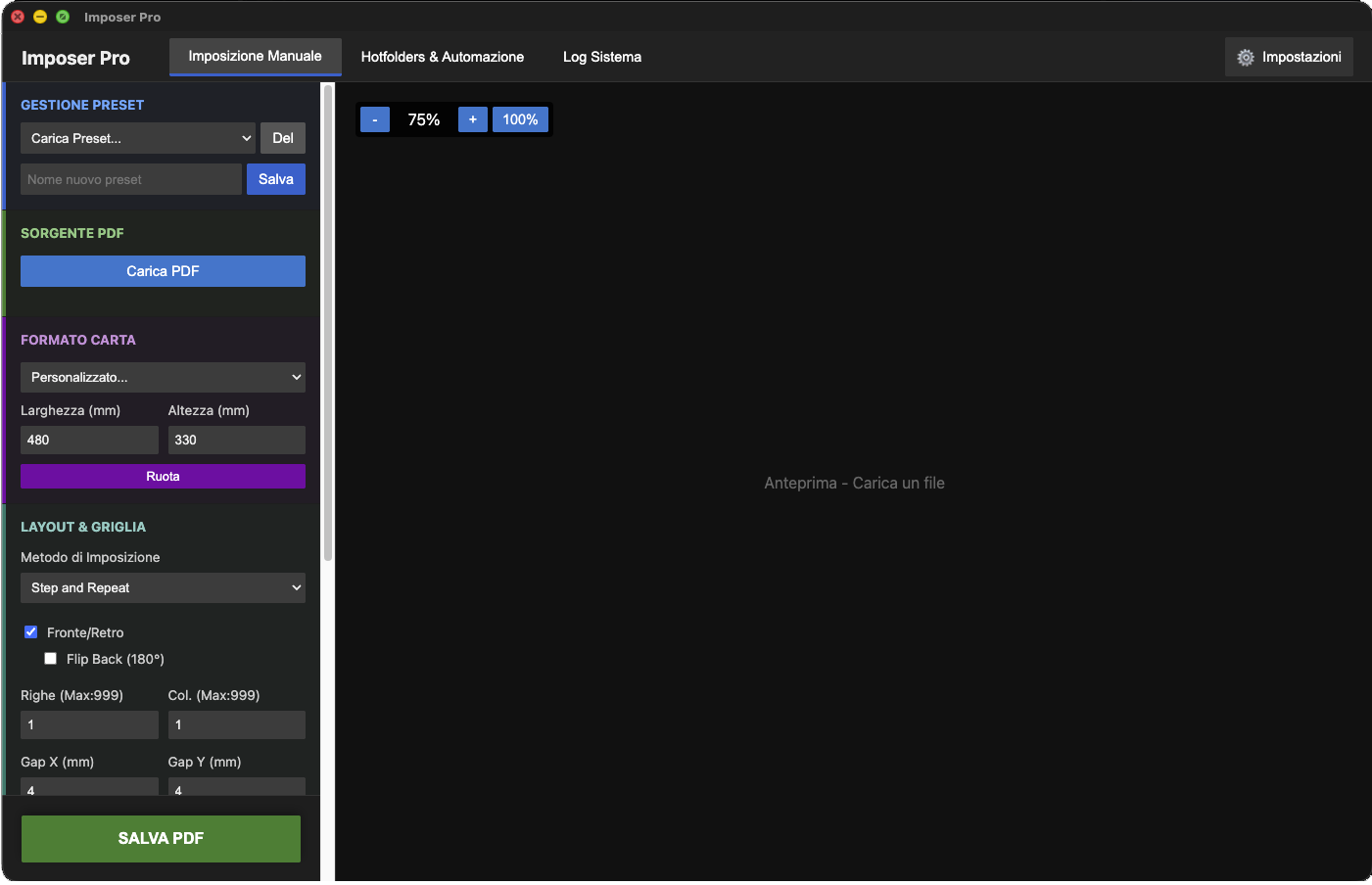Reset preview zoom to 100%
The height and width of the screenshot is (885, 1372).
click(x=520, y=118)
